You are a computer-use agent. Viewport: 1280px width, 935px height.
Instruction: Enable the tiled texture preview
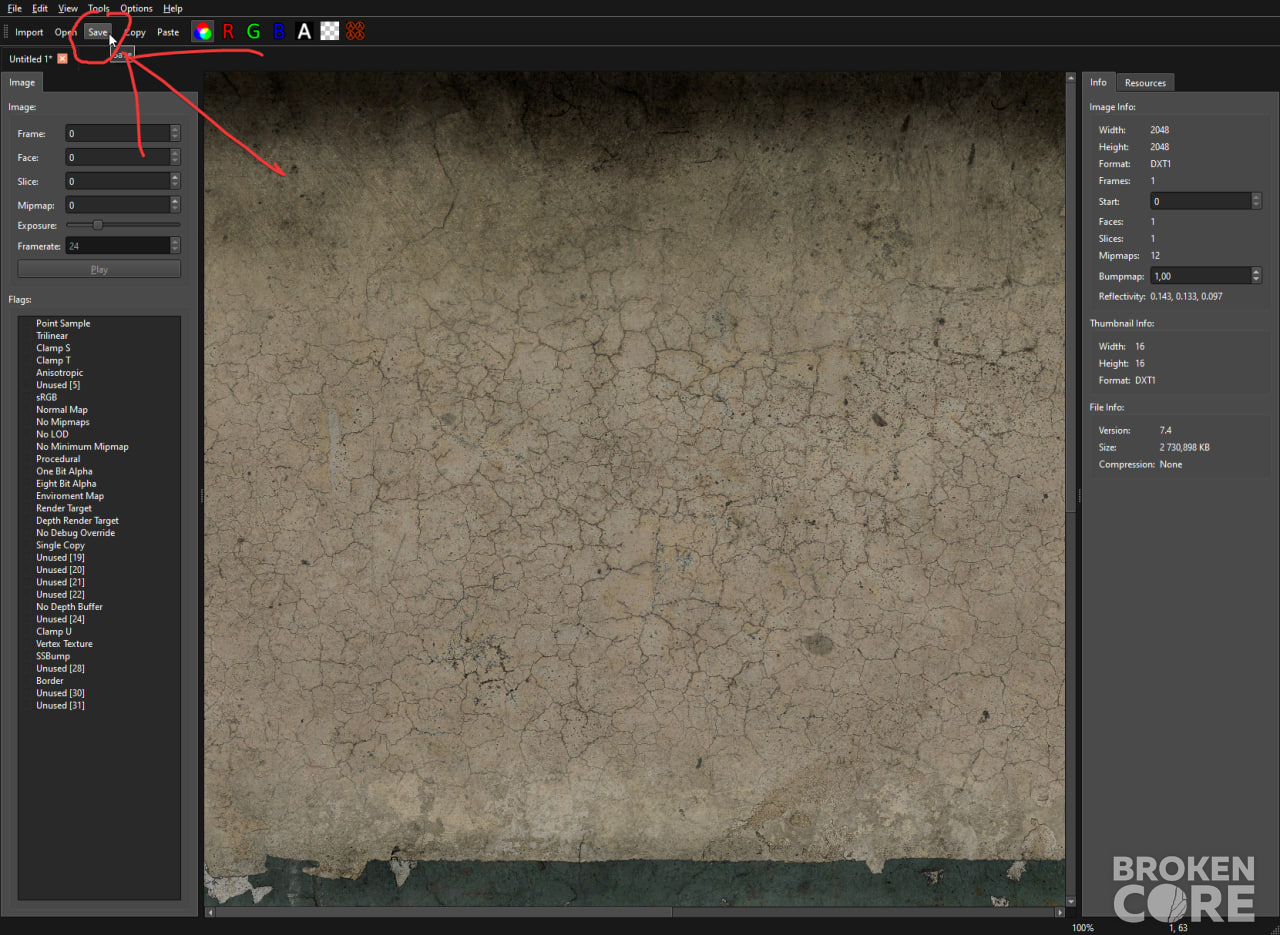355,32
